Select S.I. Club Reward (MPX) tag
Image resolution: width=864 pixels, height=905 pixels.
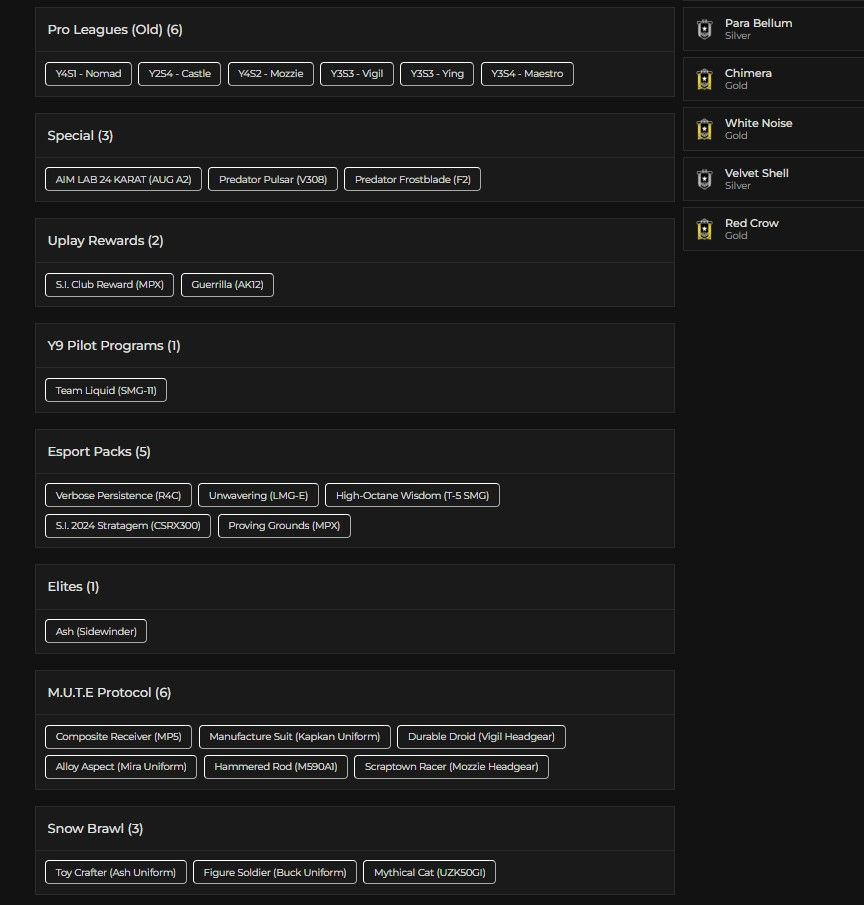tap(110, 285)
